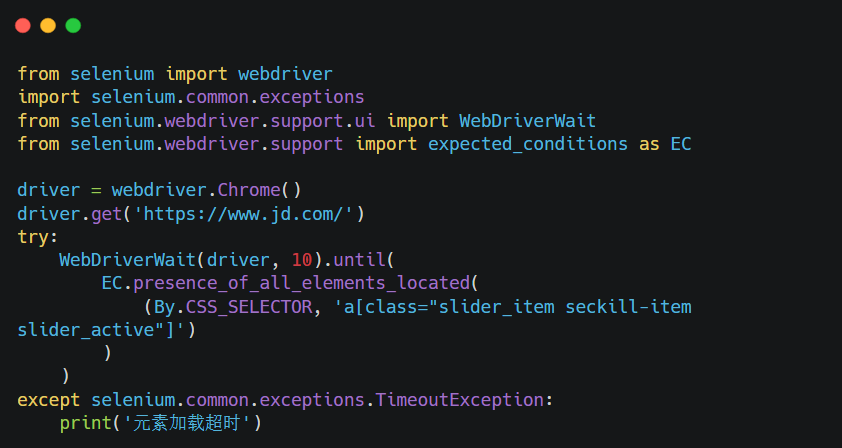842x448 pixels.
Task: Click the WebDriverWait import name
Action: [x=527, y=120]
